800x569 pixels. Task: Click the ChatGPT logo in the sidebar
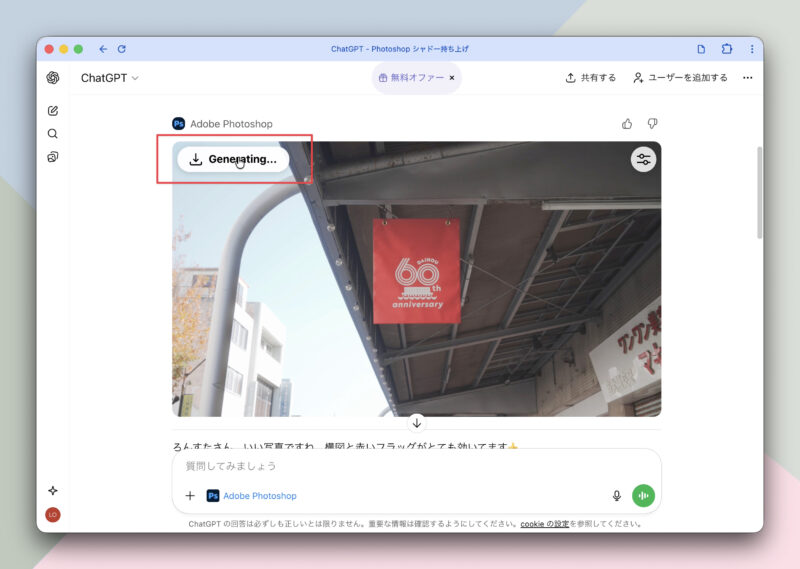click(x=53, y=78)
